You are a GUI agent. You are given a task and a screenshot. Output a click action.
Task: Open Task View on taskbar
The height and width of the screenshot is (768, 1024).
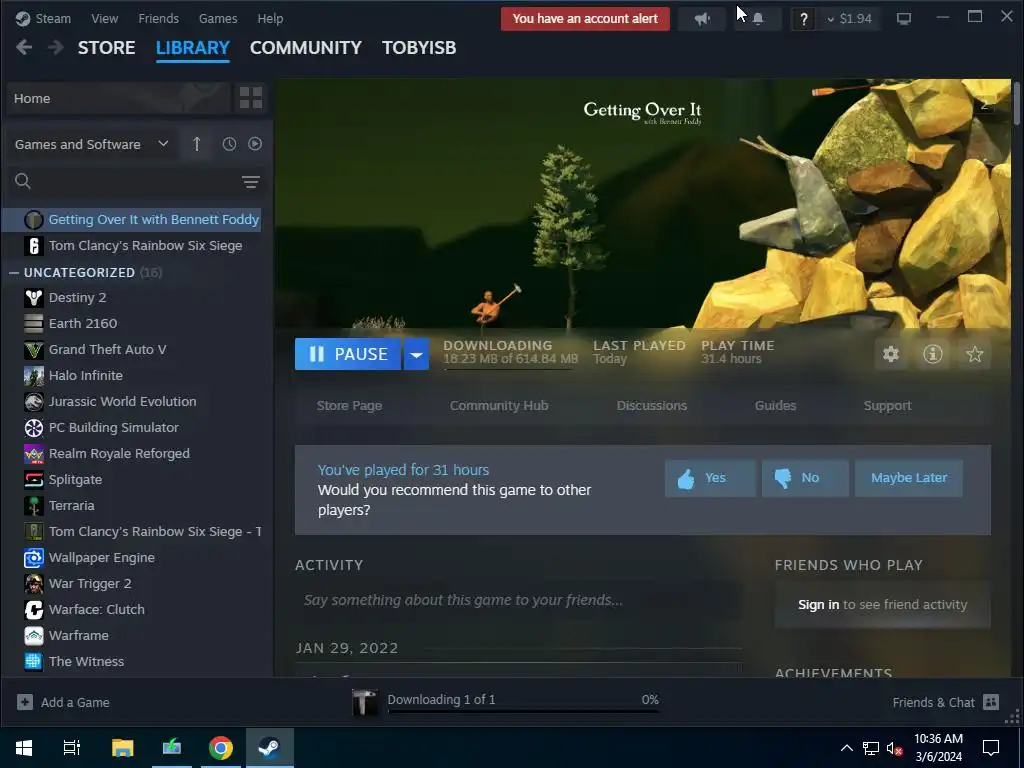pyautogui.click(x=72, y=748)
